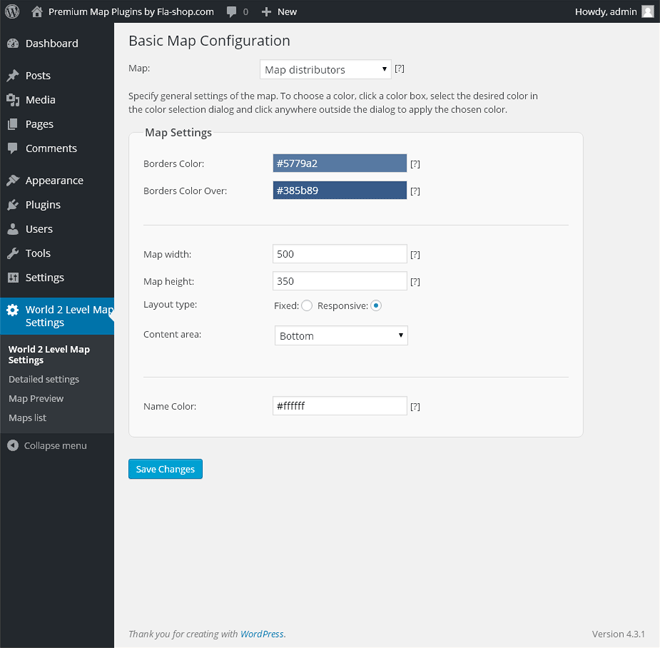Click help [?] beside Map height

(x=415, y=282)
